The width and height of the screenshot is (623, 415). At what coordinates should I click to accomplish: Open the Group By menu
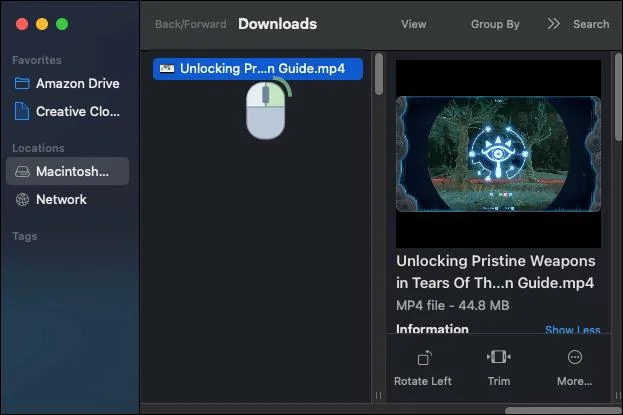[x=495, y=24]
